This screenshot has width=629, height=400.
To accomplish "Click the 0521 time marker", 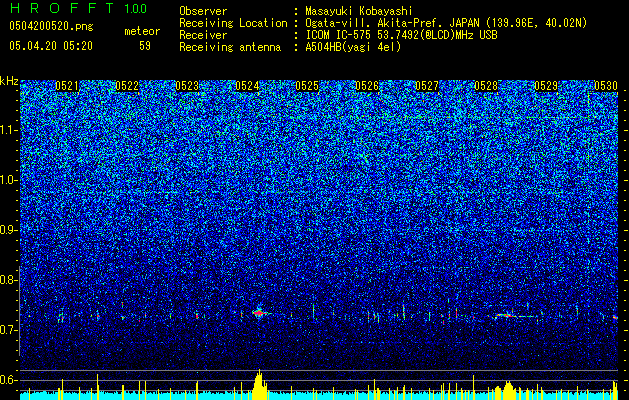I will [67, 86].
